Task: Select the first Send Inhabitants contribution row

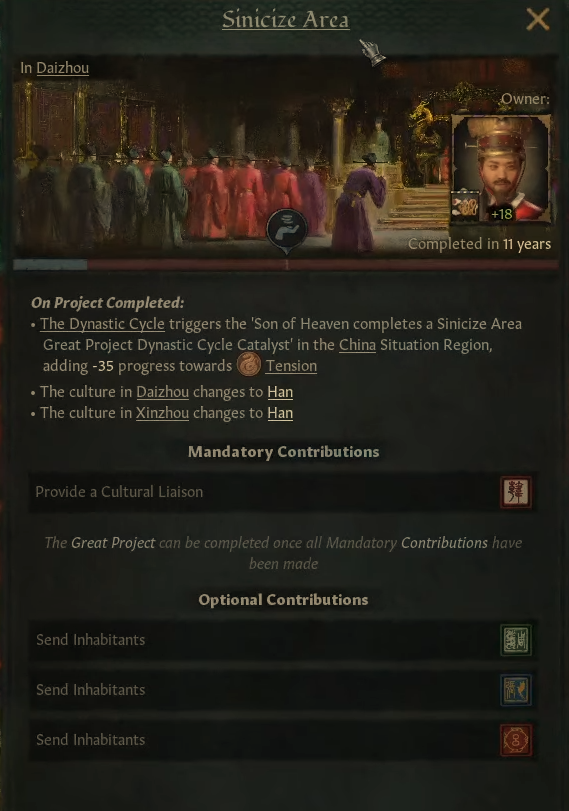Action: [283, 640]
